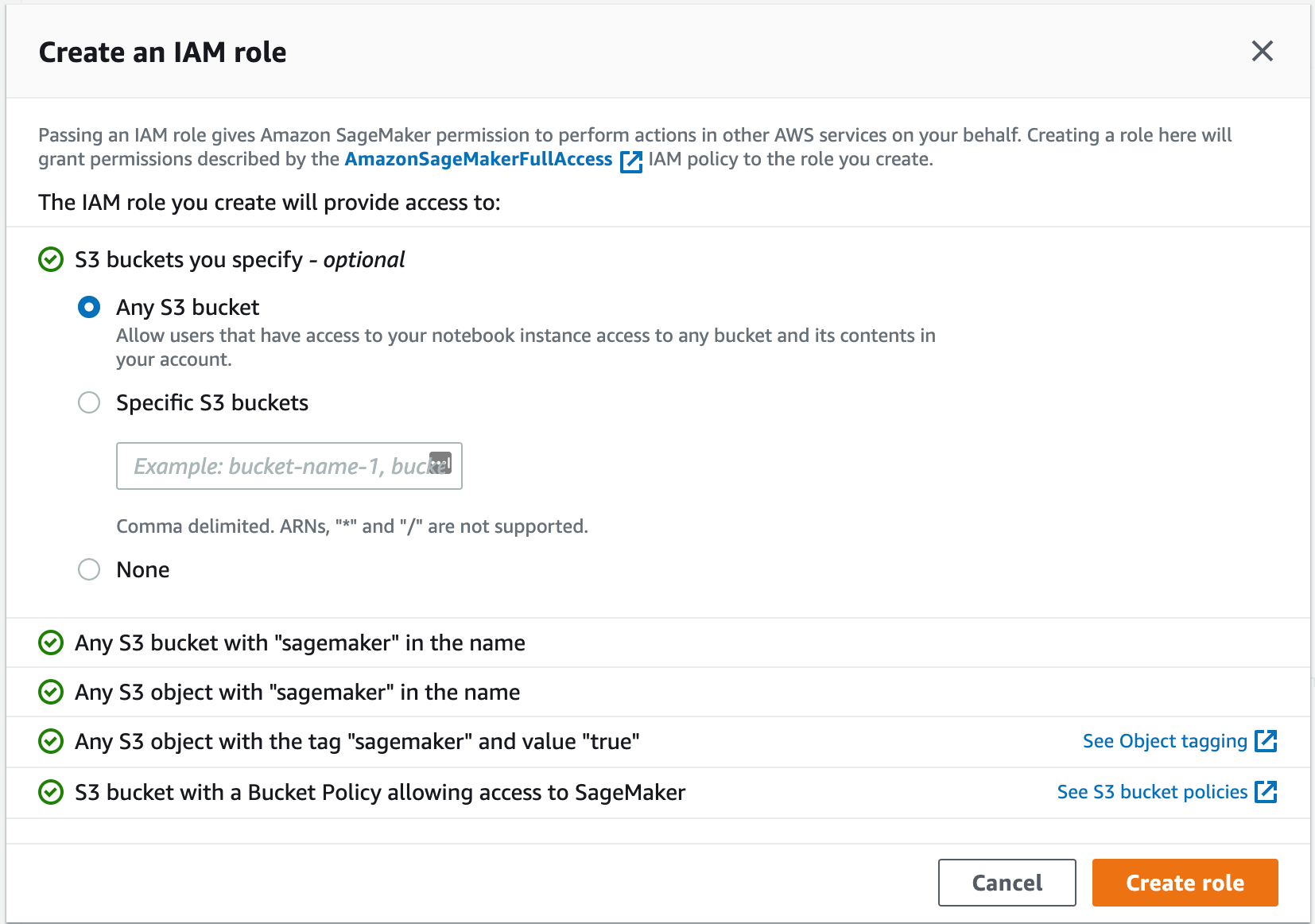The height and width of the screenshot is (924, 1315).
Task: Close the Create an IAM role dialog
Action: 1263,51
